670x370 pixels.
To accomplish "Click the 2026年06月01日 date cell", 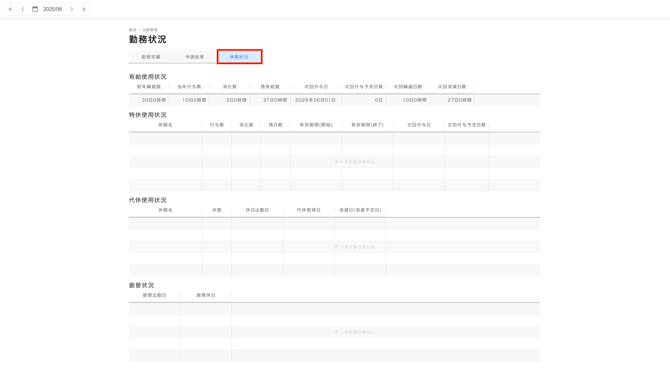I will (316, 100).
